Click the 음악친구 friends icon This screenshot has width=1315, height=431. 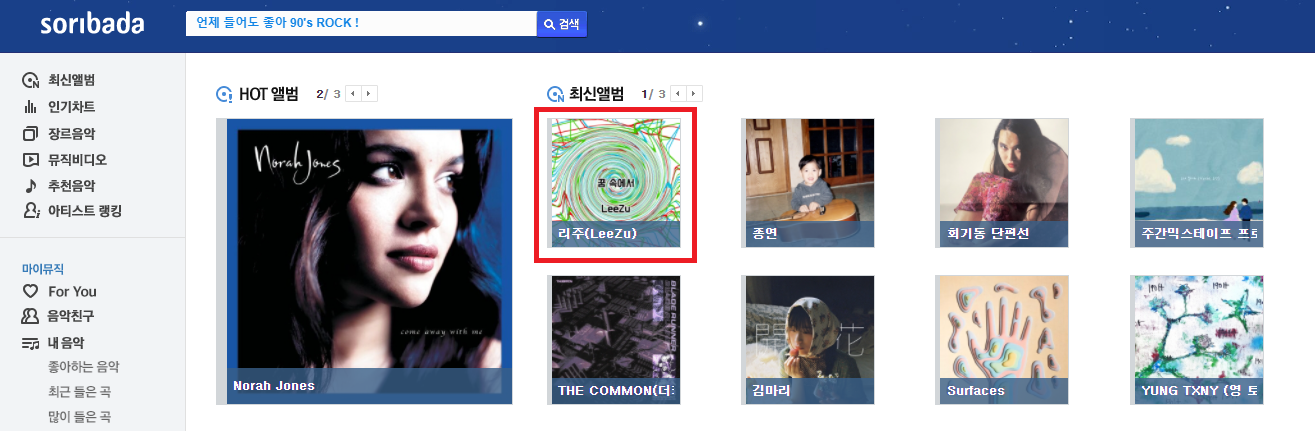(x=30, y=317)
